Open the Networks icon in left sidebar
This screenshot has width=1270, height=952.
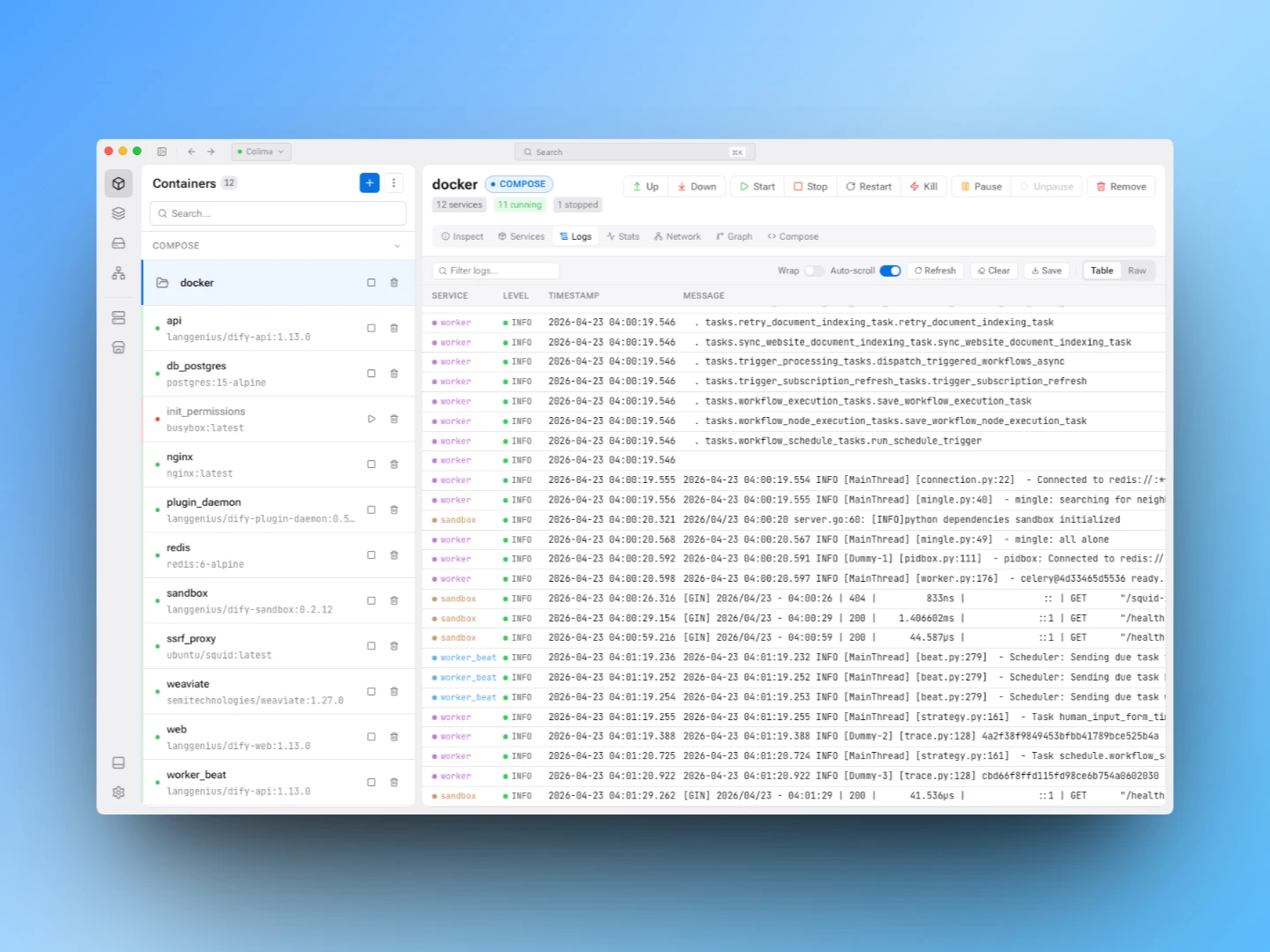[118, 273]
